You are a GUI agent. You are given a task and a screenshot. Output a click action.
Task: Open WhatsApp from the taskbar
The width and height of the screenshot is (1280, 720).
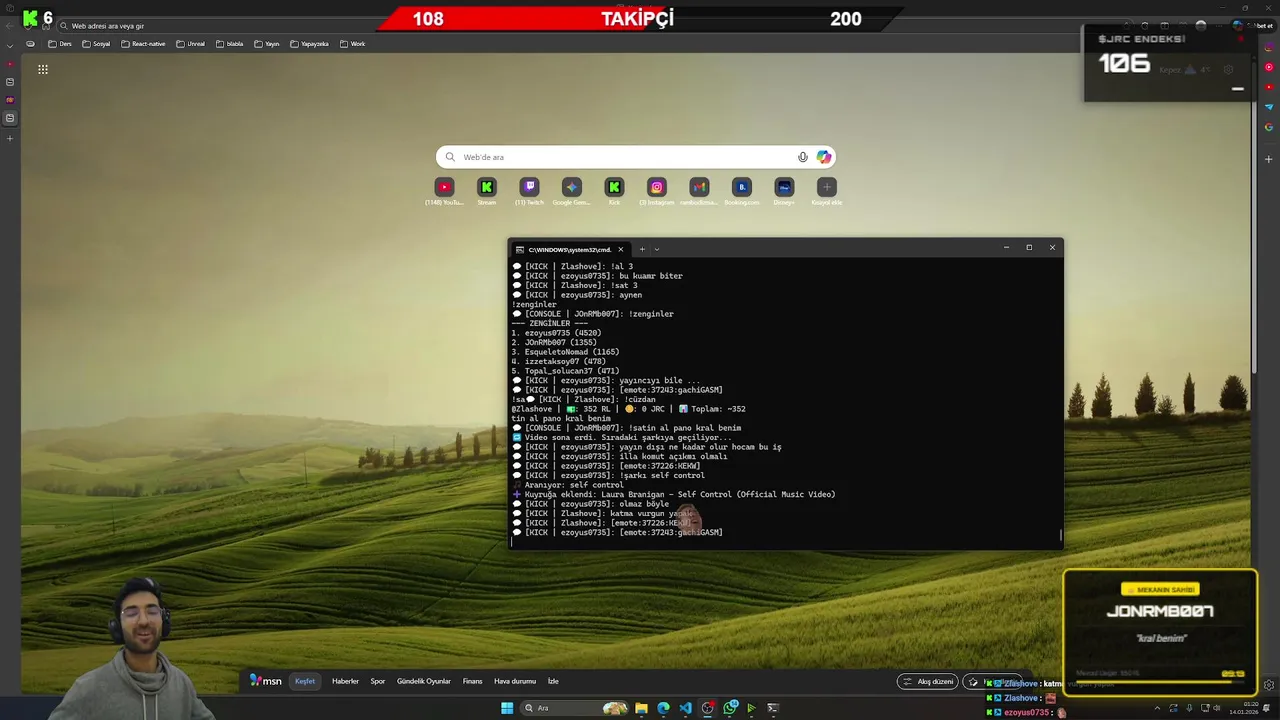(730, 708)
